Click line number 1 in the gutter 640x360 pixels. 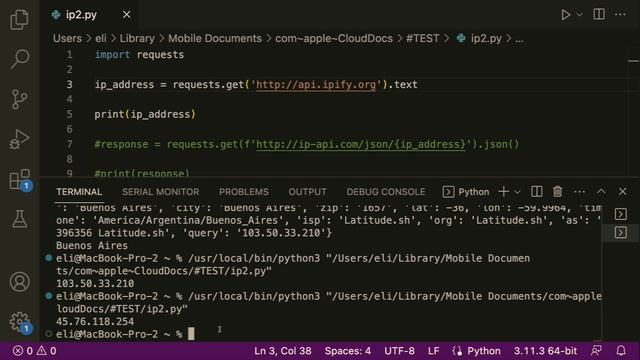(x=69, y=55)
